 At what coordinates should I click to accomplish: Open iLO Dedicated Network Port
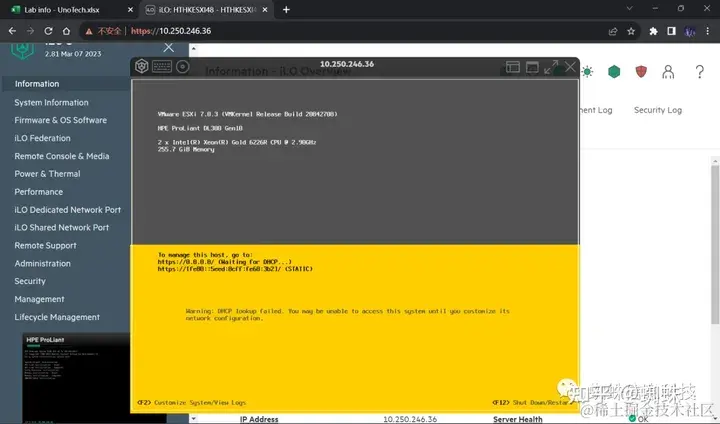(68, 210)
